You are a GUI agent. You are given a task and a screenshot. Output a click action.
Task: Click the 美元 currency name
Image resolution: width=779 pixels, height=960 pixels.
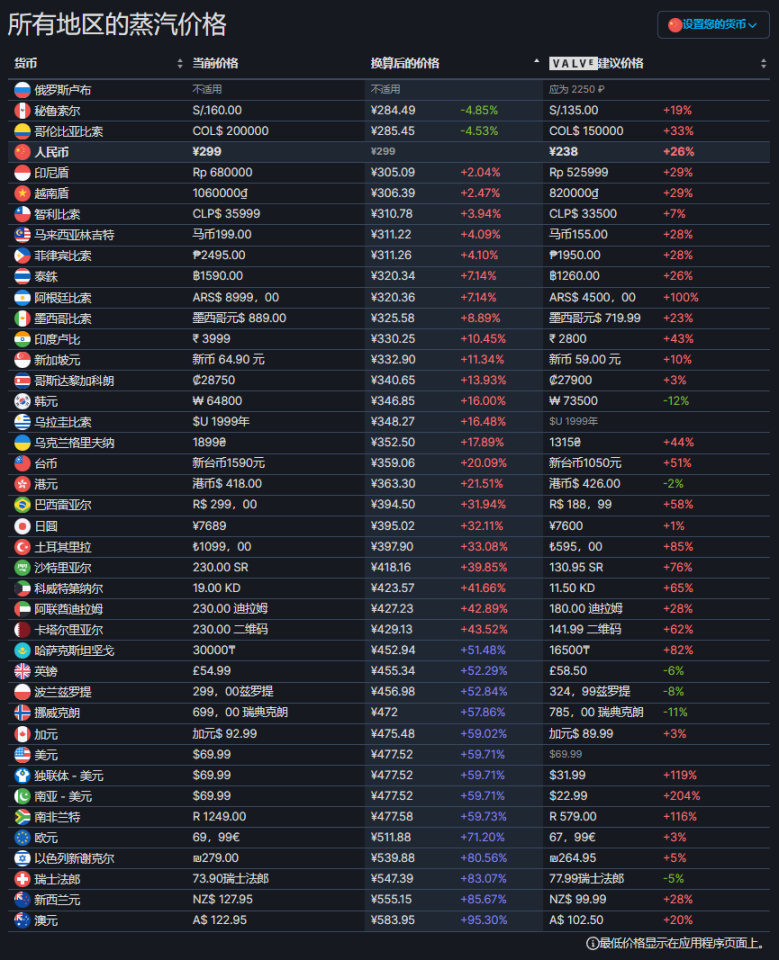click(x=46, y=755)
